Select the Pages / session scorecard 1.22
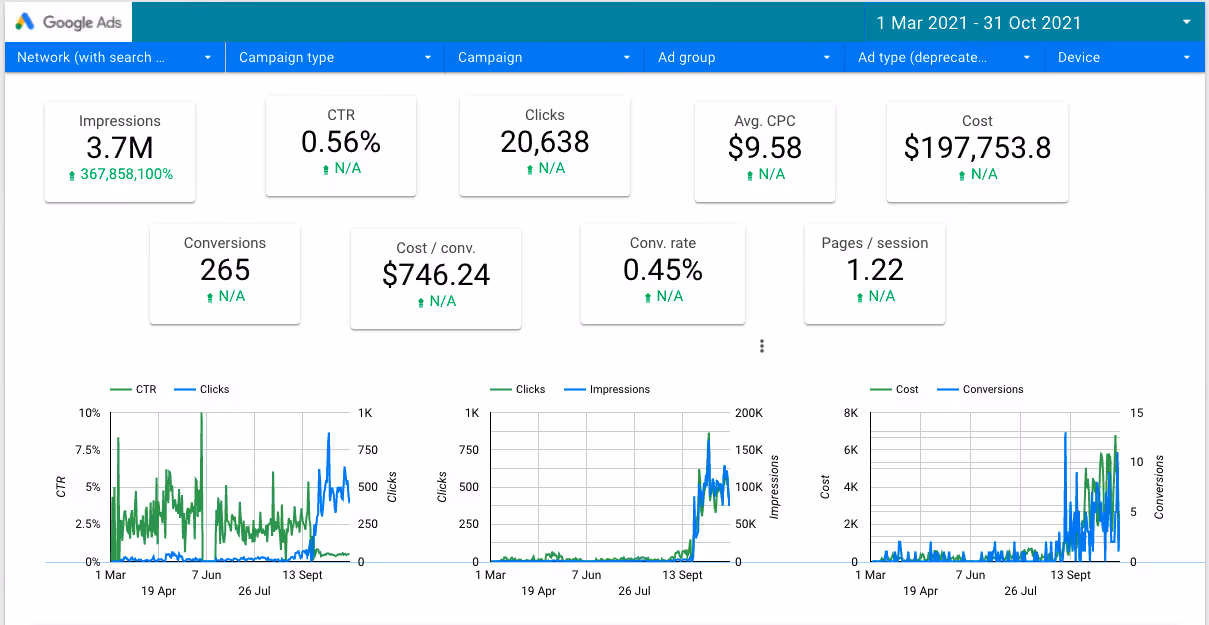This screenshot has width=1209, height=625. click(875, 274)
